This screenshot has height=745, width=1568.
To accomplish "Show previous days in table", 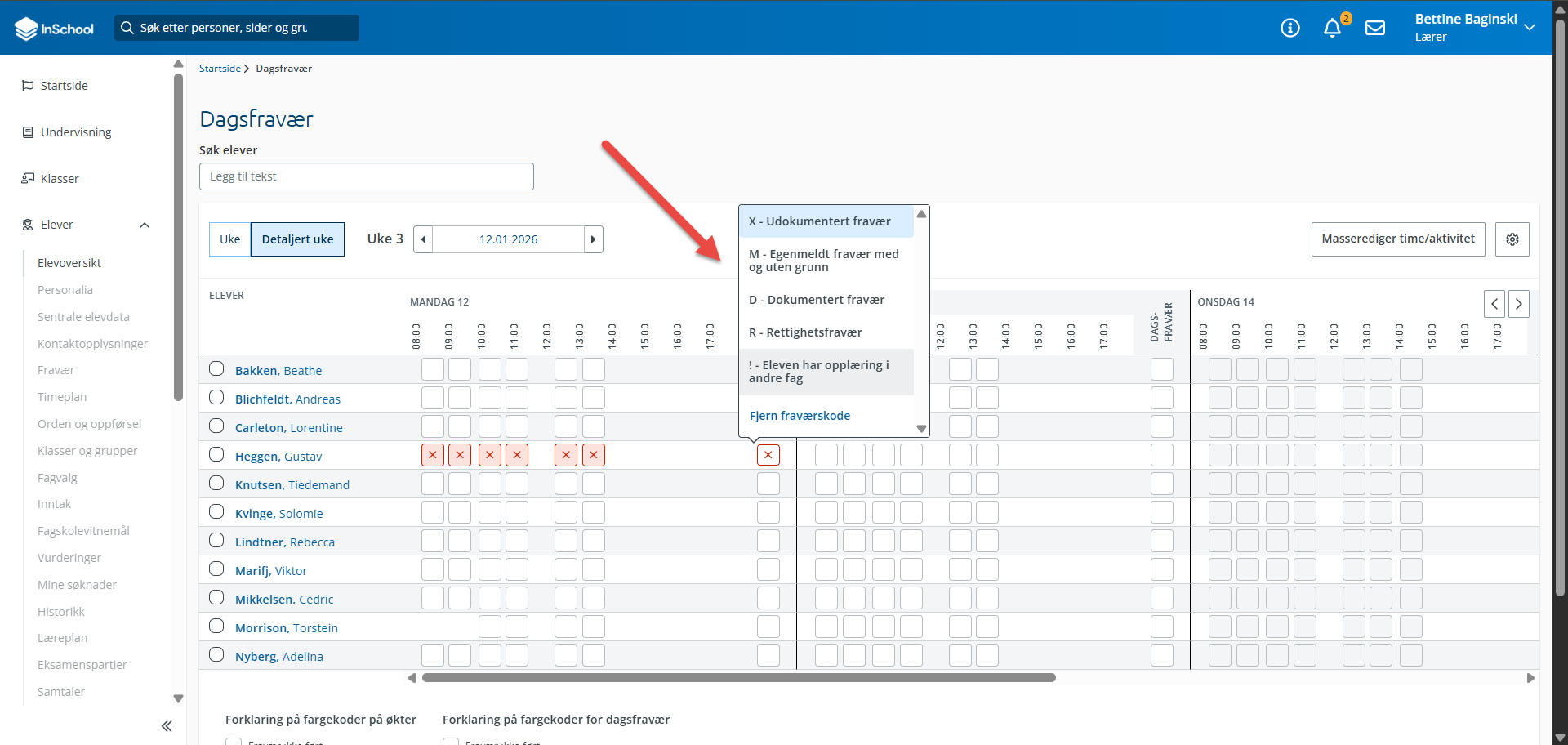I will (1494, 304).
